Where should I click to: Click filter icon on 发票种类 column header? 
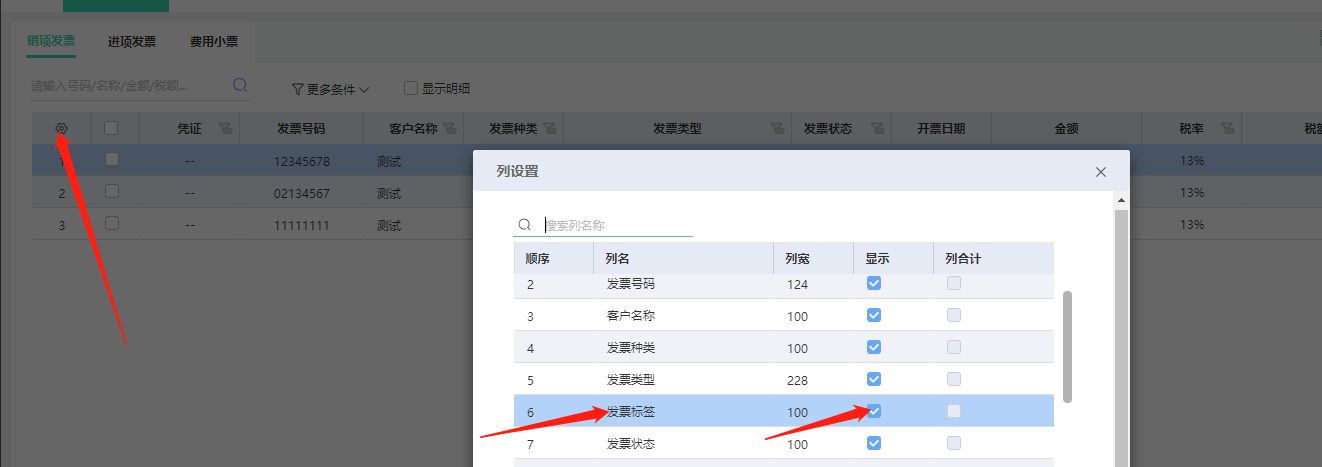point(549,129)
